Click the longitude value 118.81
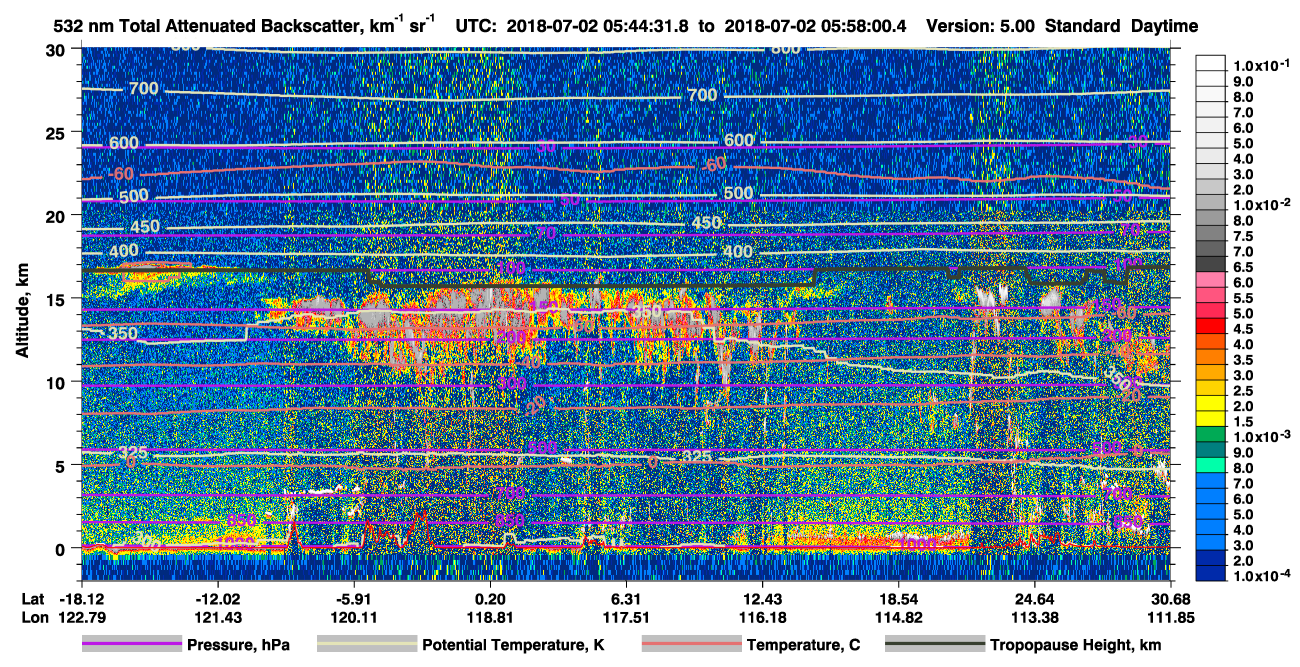The width and height of the screenshot is (1300, 667). click(x=491, y=617)
